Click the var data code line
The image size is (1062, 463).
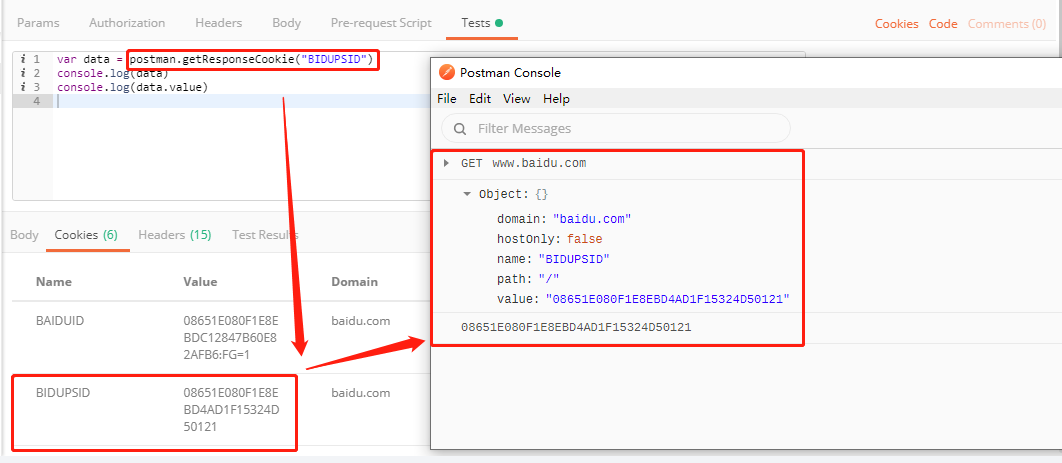pos(215,60)
